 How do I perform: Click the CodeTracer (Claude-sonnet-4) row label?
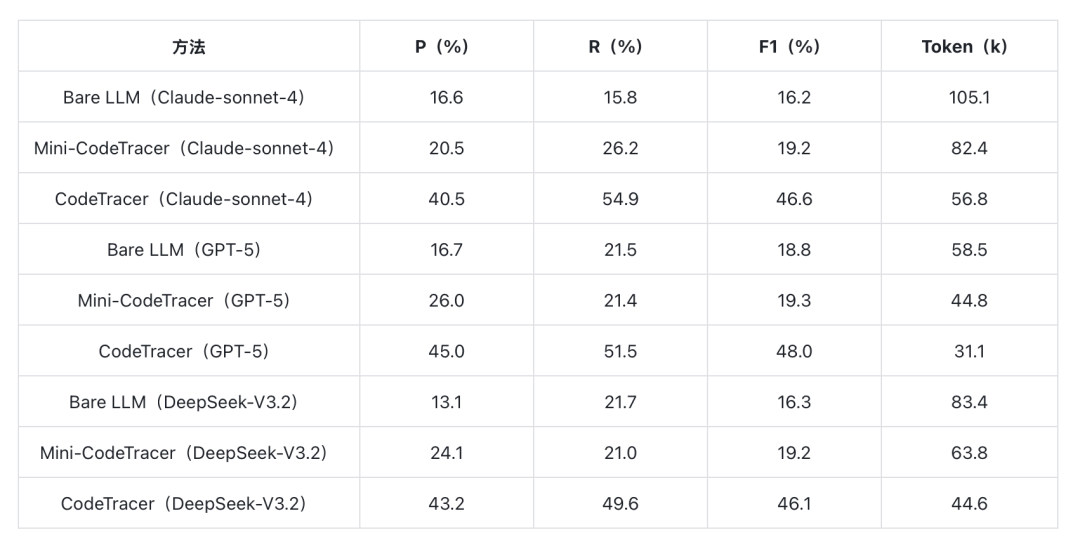[188, 199]
